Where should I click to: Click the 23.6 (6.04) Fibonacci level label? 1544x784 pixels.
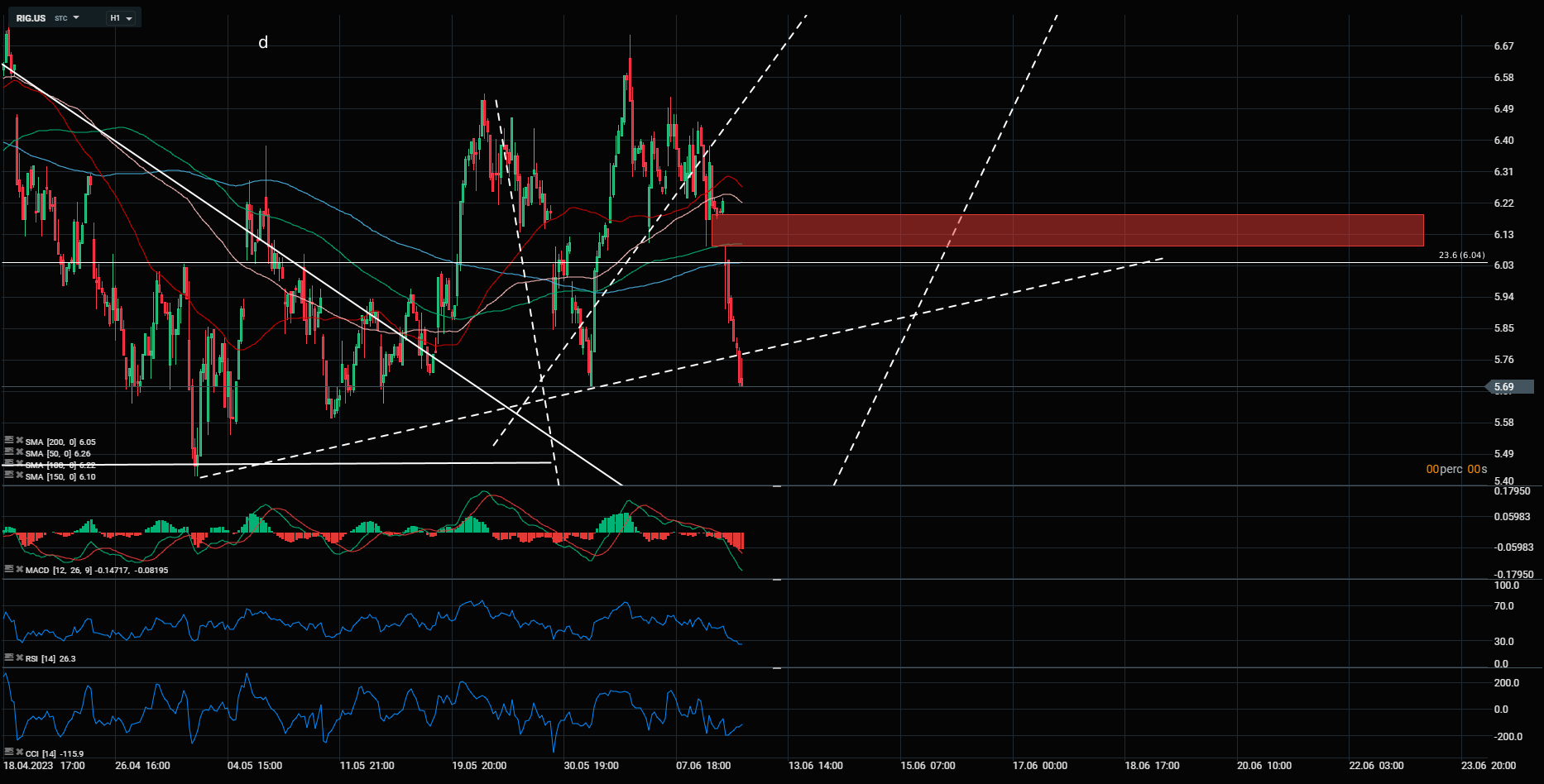click(1461, 256)
